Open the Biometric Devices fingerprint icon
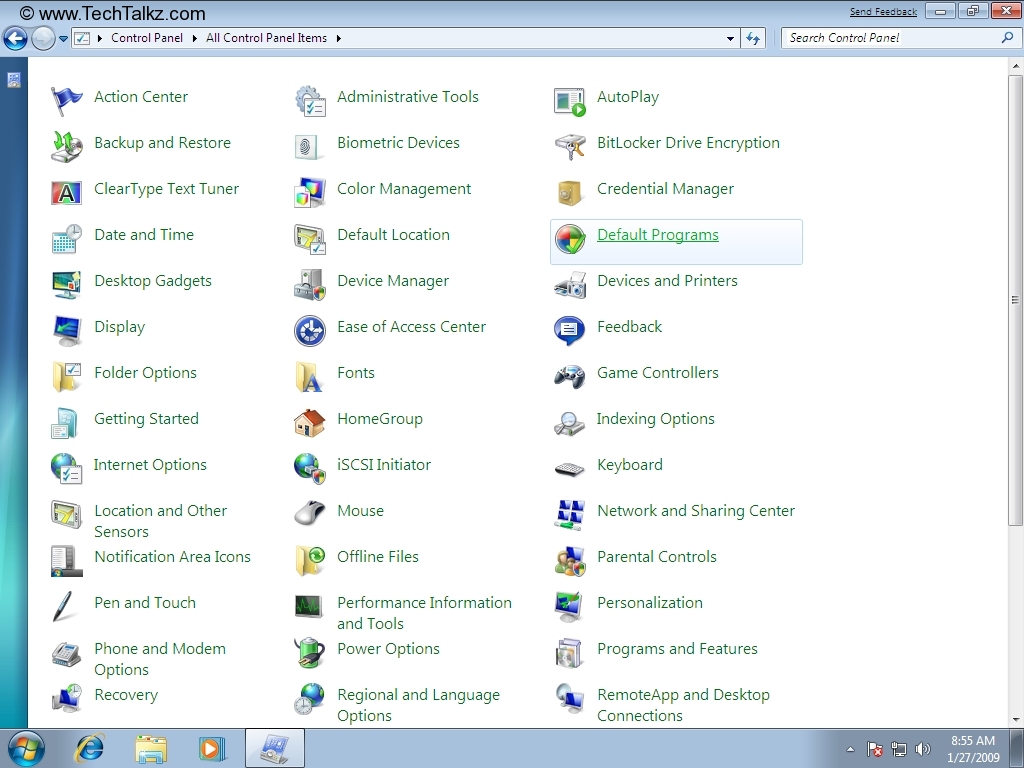 click(310, 146)
